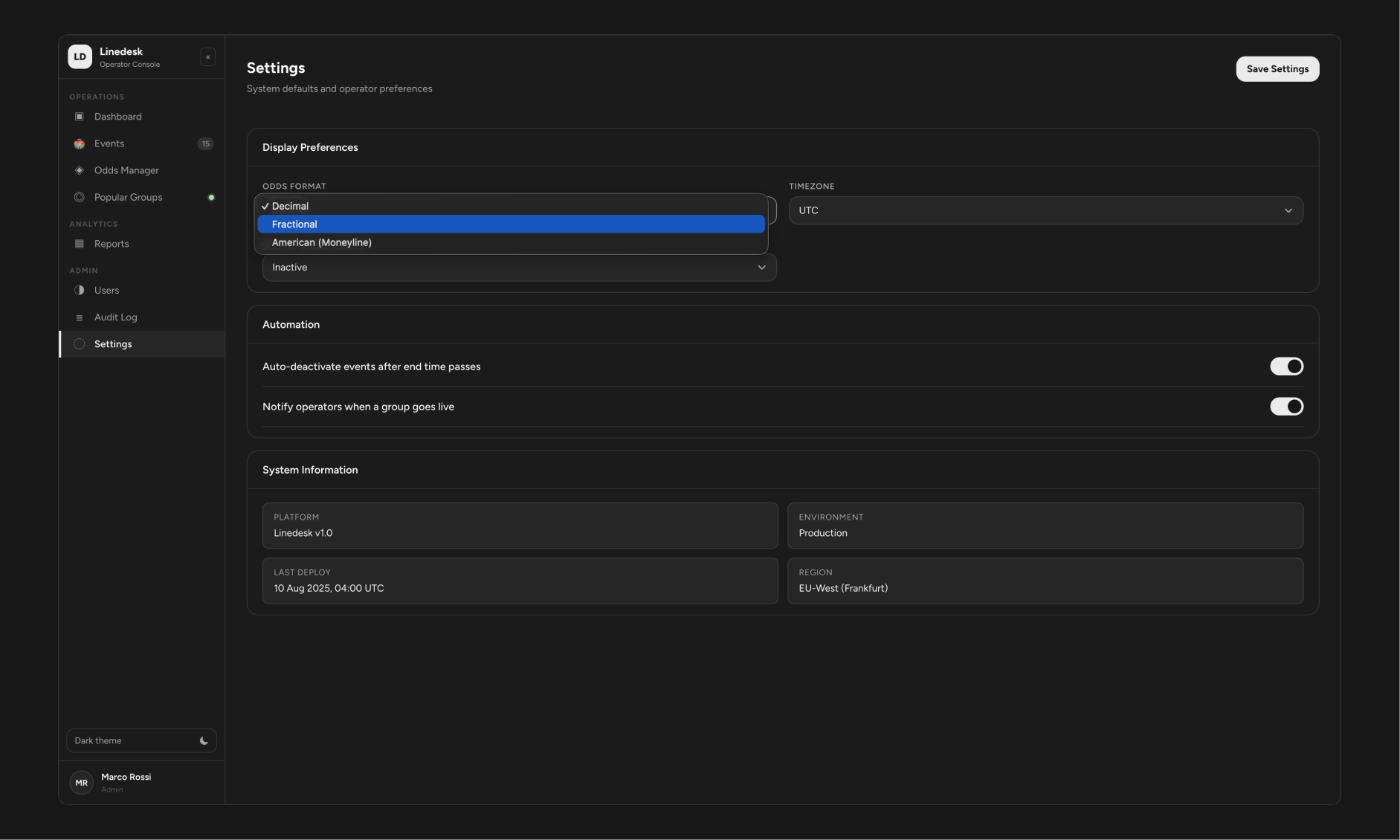
Task: Open Dashboard from the sidebar
Action: (x=142, y=117)
